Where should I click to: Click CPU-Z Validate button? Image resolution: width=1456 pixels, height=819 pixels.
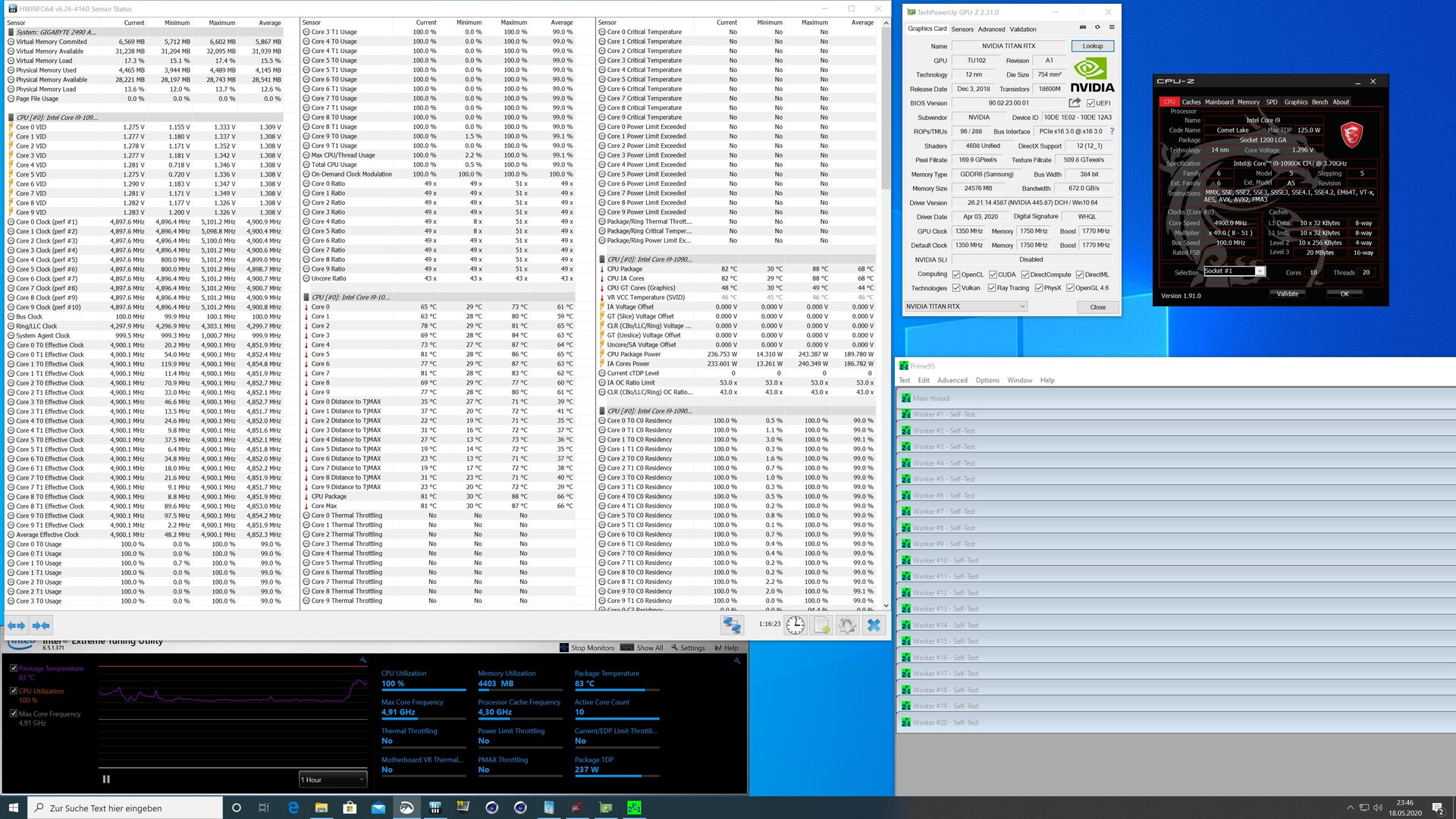1287,293
